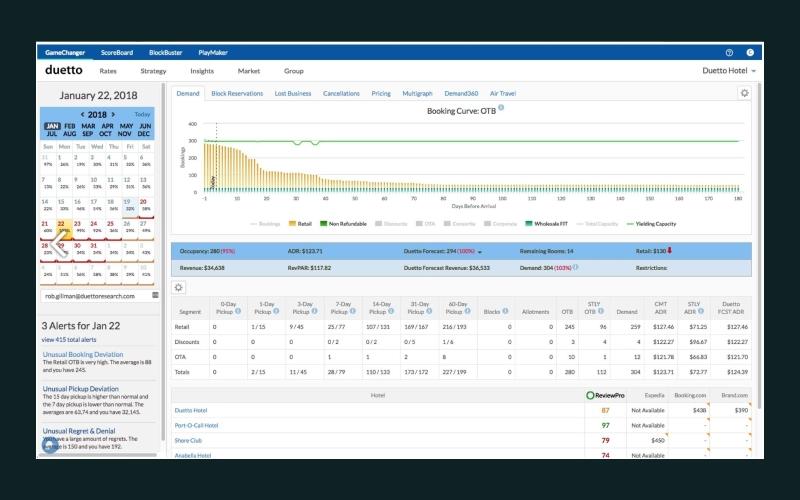Open the help question mark icon
Screen dimensions: 800x500
click(x=729, y=53)
